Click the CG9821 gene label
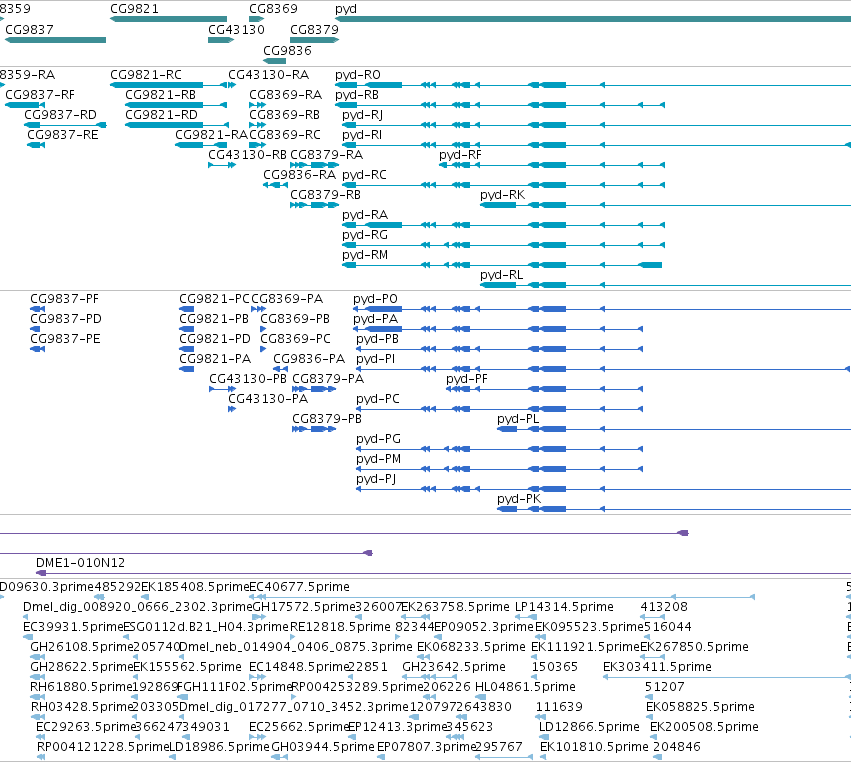The width and height of the screenshot is (851, 762). tap(135, 9)
